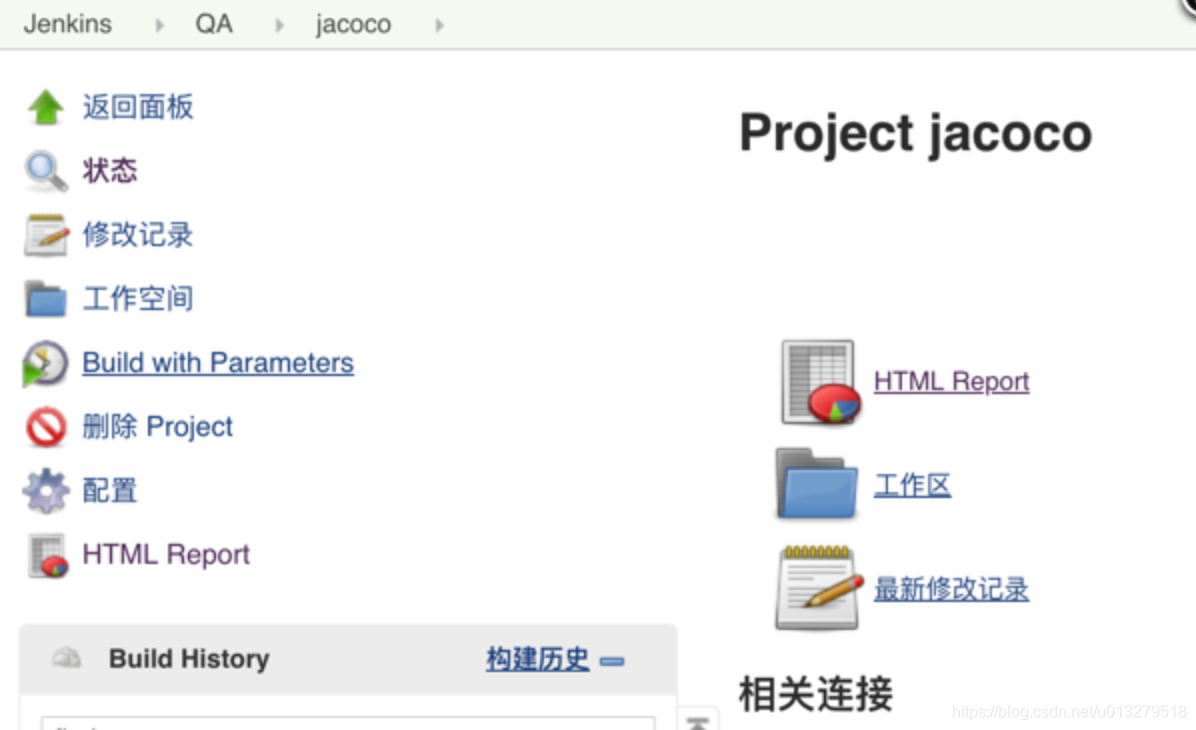The image size is (1196, 730).
Task: Open the magnifier status icon
Action: point(46,171)
